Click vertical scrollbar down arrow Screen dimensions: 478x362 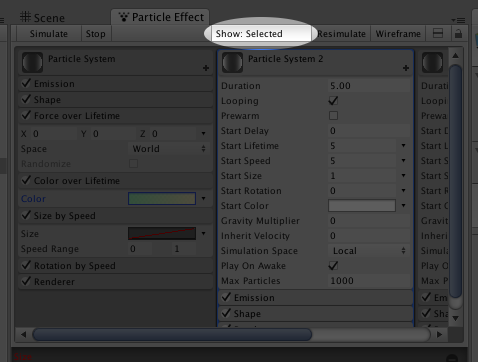455,319
